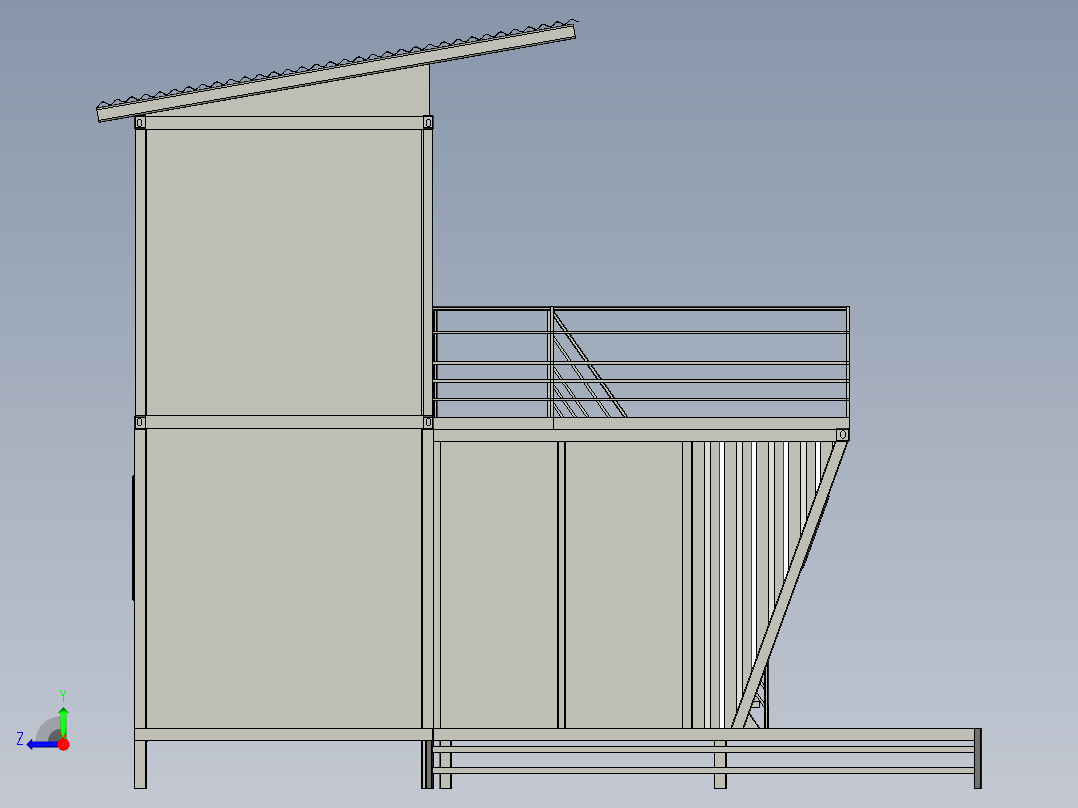Pick the dark end post of ground fence

978,758
